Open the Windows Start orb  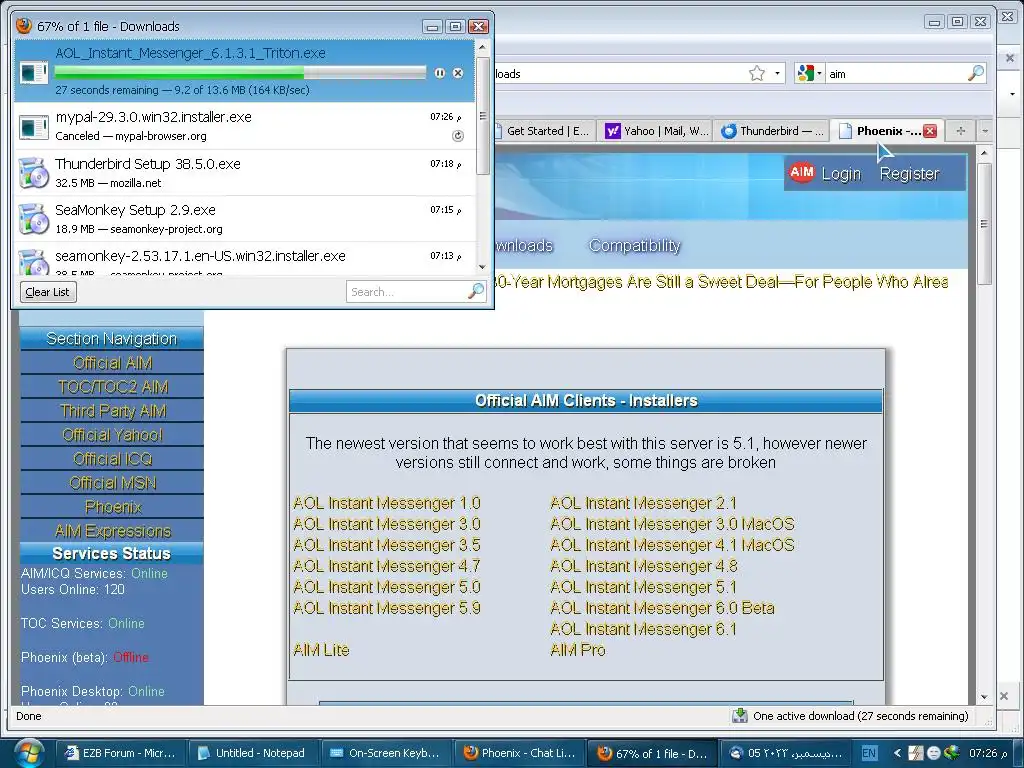pyautogui.click(x=27, y=752)
